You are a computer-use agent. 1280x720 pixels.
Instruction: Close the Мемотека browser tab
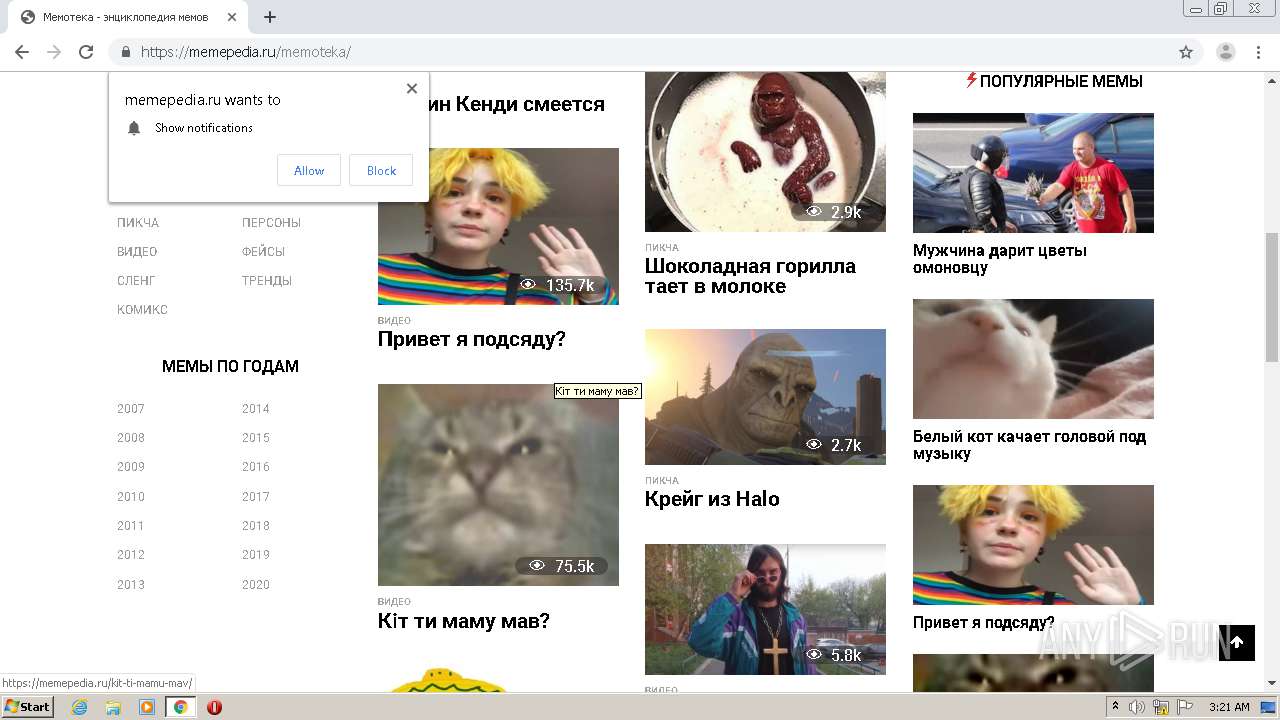point(232,17)
